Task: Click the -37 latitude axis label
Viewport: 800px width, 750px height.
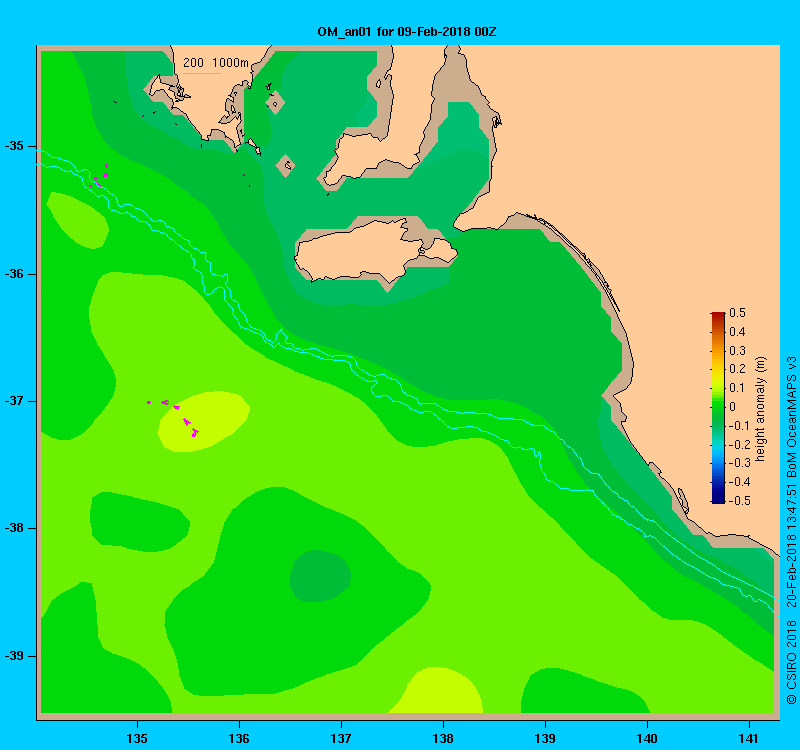Action: [14, 401]
